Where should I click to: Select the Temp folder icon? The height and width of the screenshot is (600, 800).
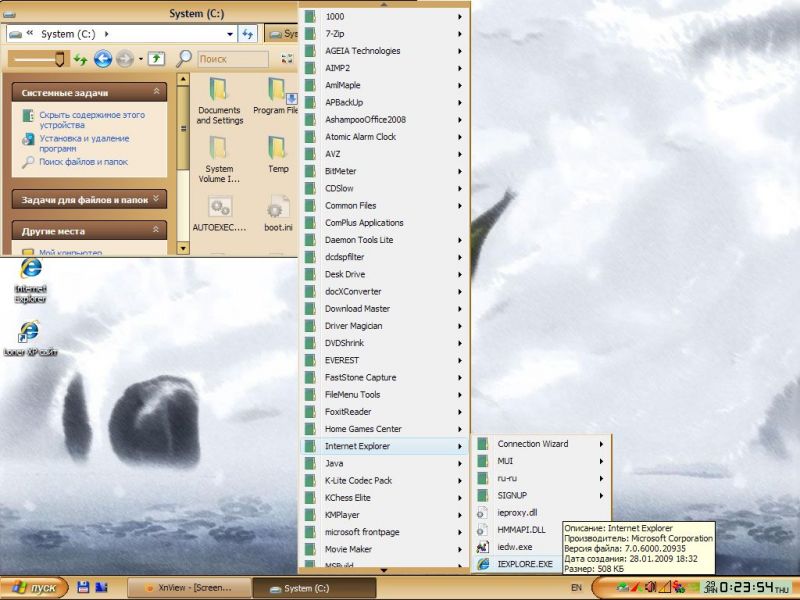(277, 151)
